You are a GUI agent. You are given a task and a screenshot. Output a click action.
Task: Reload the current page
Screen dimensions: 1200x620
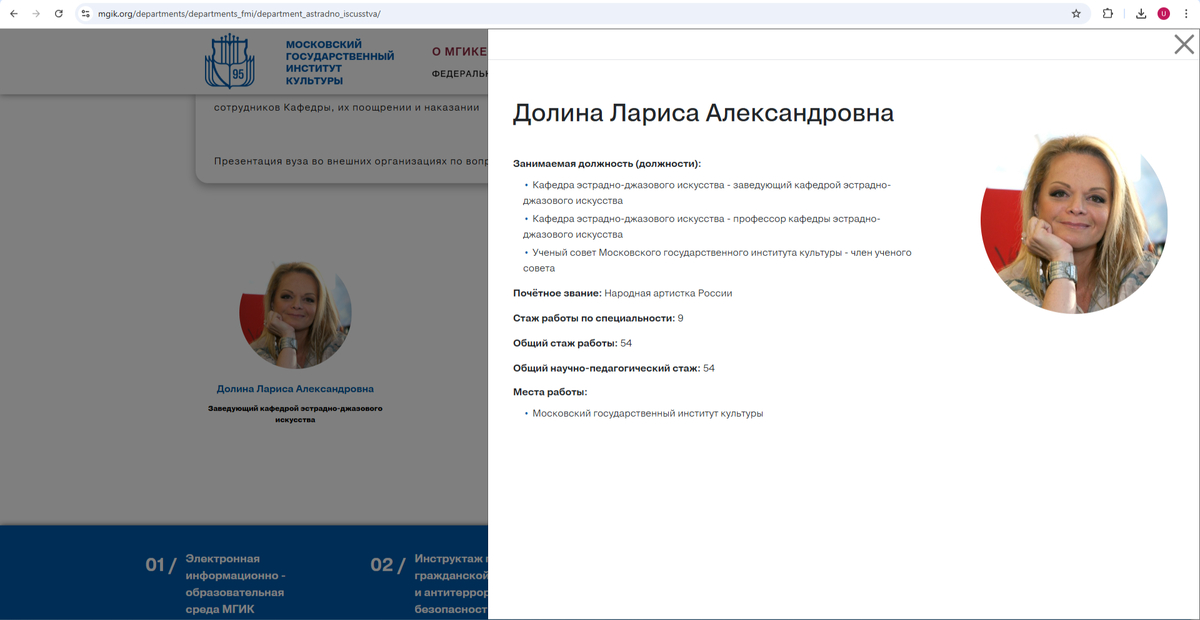pos(60,15)
